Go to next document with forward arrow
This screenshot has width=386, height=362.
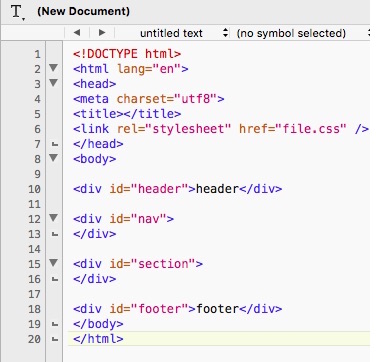(102, 33)
